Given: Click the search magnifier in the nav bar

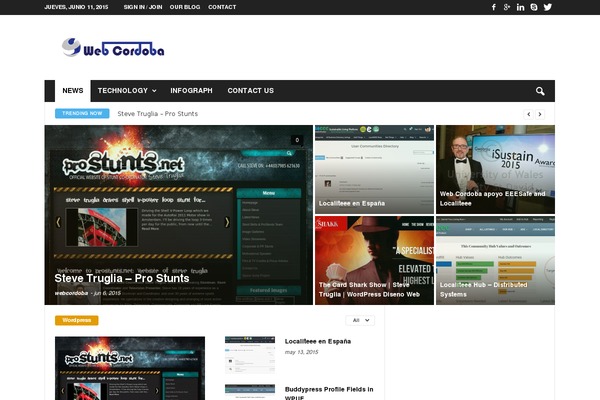Looking at the screenshot, I should [540, 91].
